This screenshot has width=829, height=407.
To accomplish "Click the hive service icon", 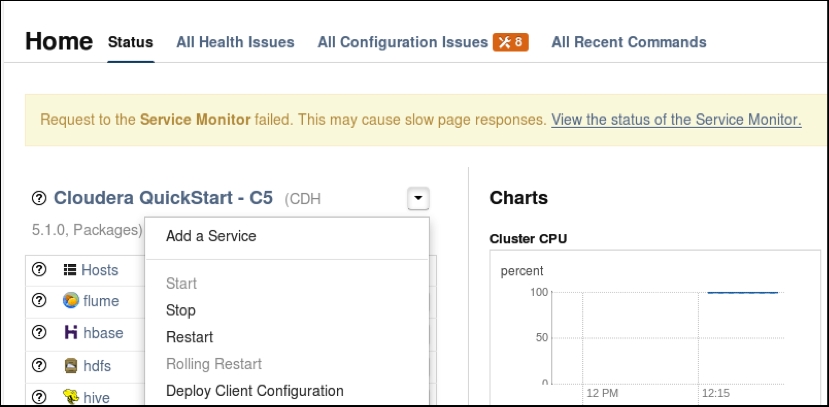I will [x=71, y=397].
